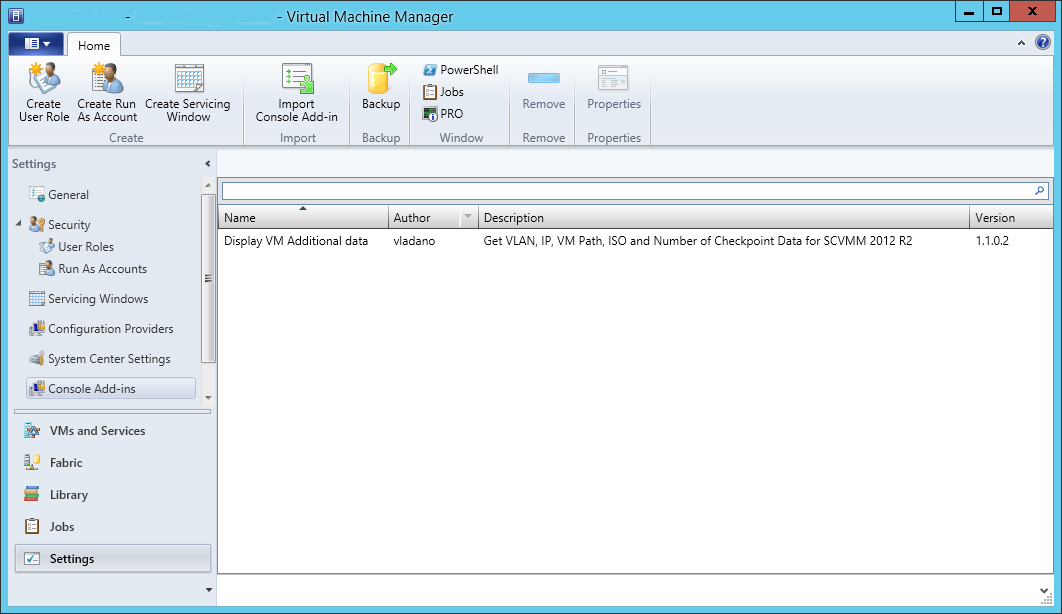Select Configuration Providers tree item
Screen dimensions: 1062x614
pos(101,329)
